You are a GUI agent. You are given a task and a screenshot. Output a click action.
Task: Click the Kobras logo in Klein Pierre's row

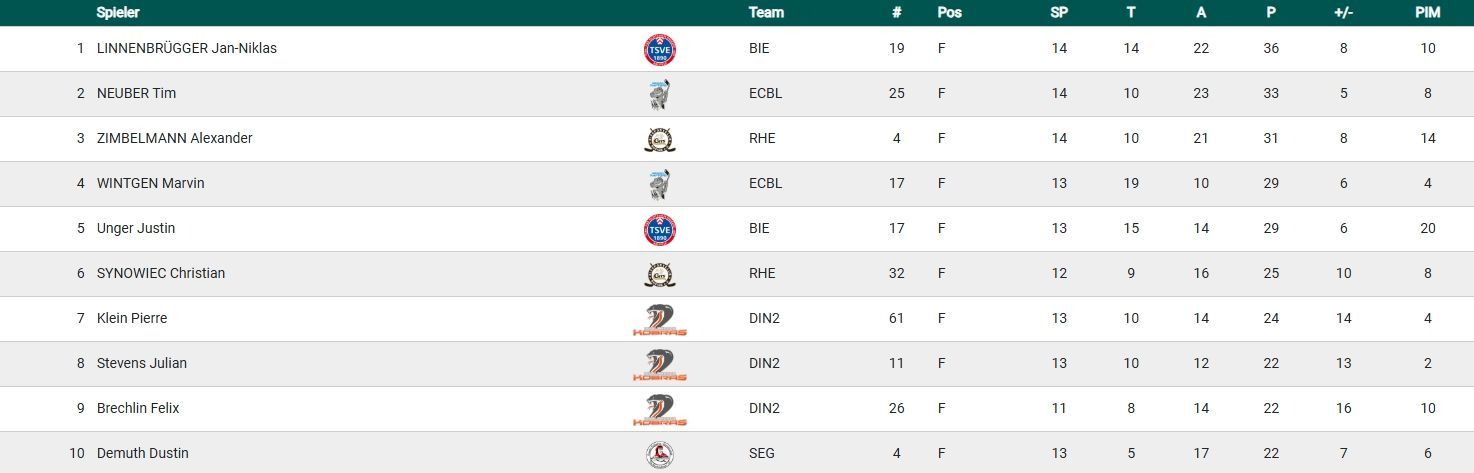659,319
